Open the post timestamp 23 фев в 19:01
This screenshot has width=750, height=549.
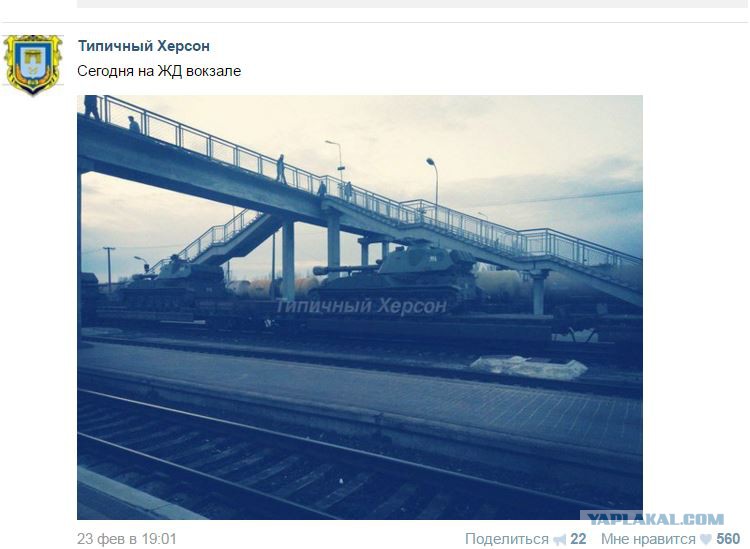coord(127,539)
